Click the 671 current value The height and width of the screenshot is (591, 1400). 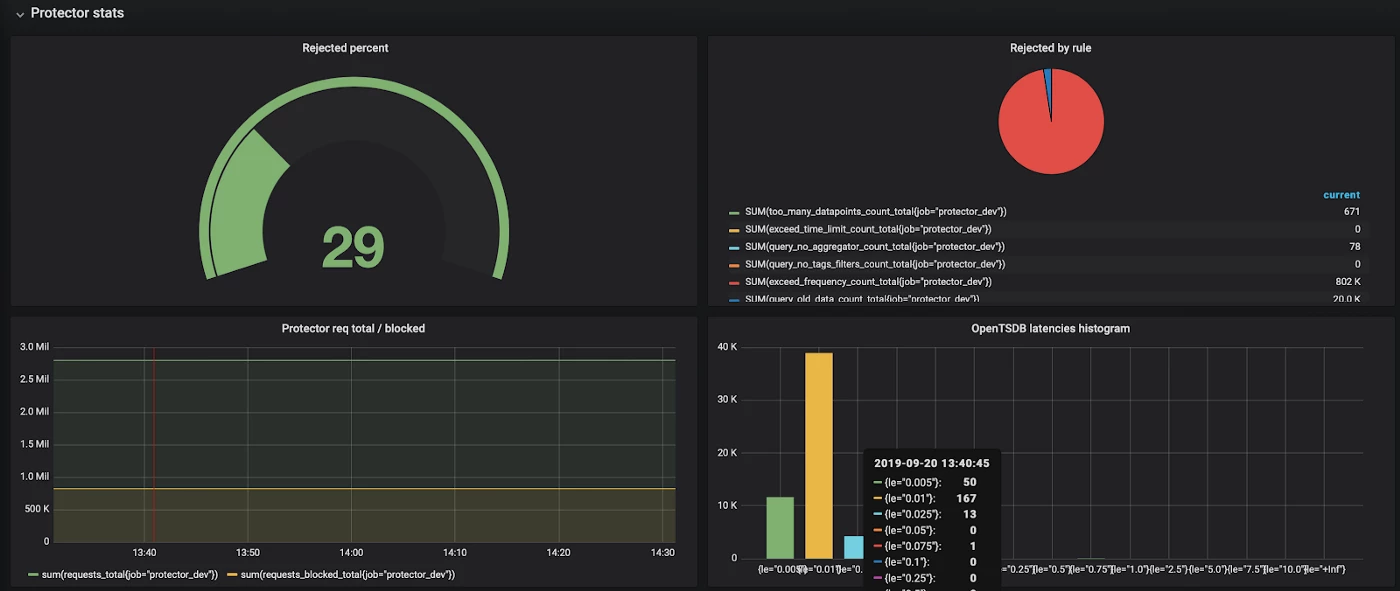tap(1351, 212)
